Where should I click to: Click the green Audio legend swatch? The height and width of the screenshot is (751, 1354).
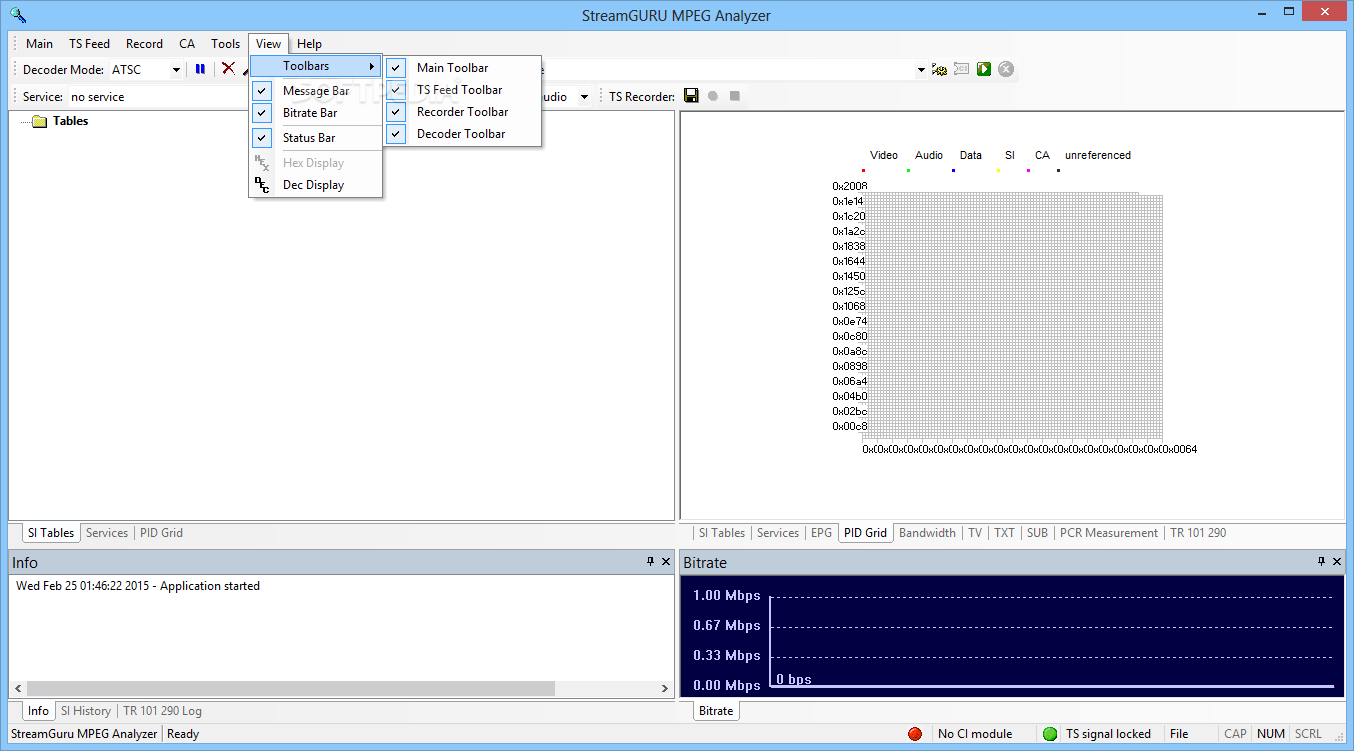[x=908, y=170]
